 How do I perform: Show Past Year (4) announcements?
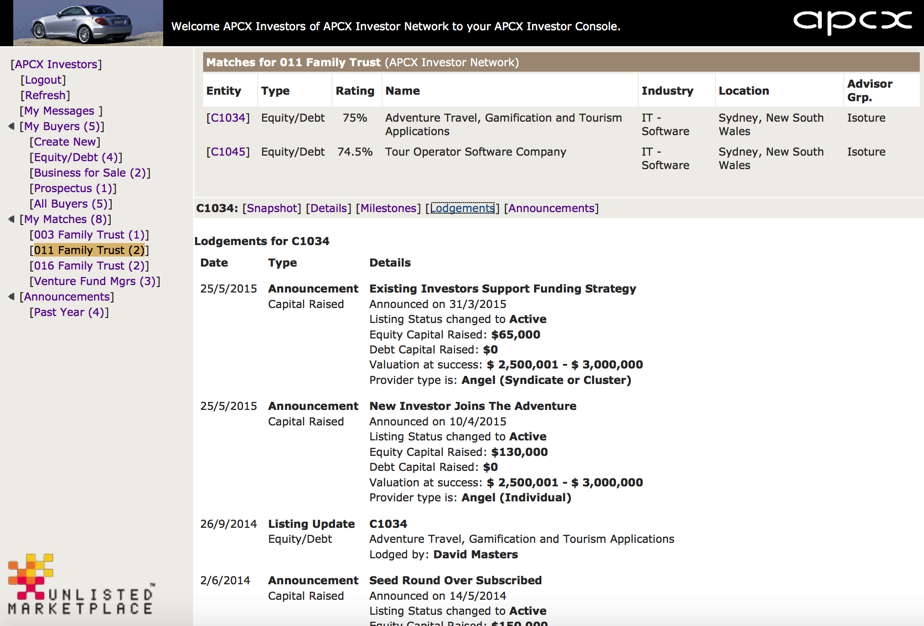(69, 312)
